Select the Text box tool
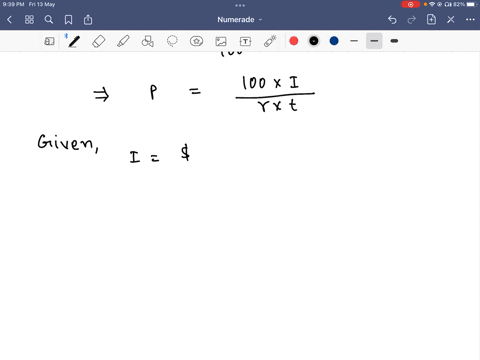The image size is (480, 360). 245,41
